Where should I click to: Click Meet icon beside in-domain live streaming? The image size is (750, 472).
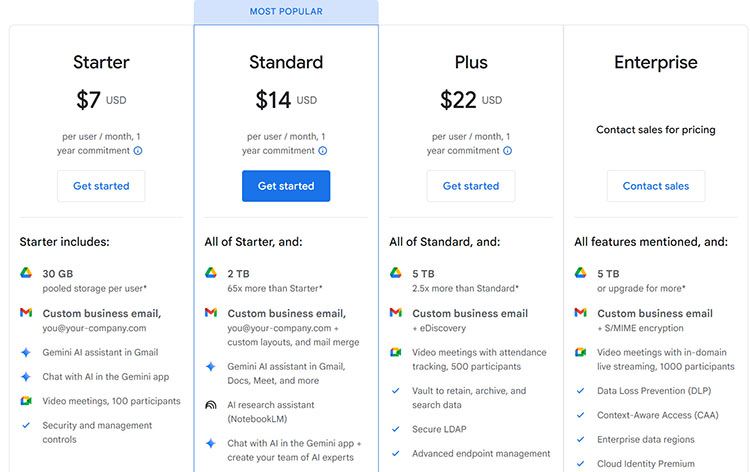point(580,352)
